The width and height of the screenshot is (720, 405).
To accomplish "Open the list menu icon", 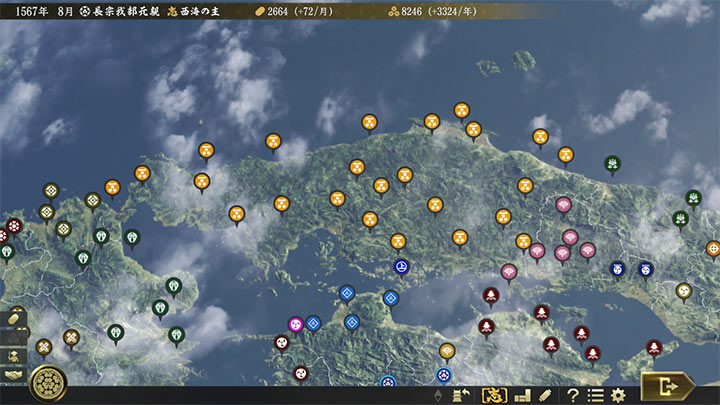I will pyautogui.click(x=595, y=395).
